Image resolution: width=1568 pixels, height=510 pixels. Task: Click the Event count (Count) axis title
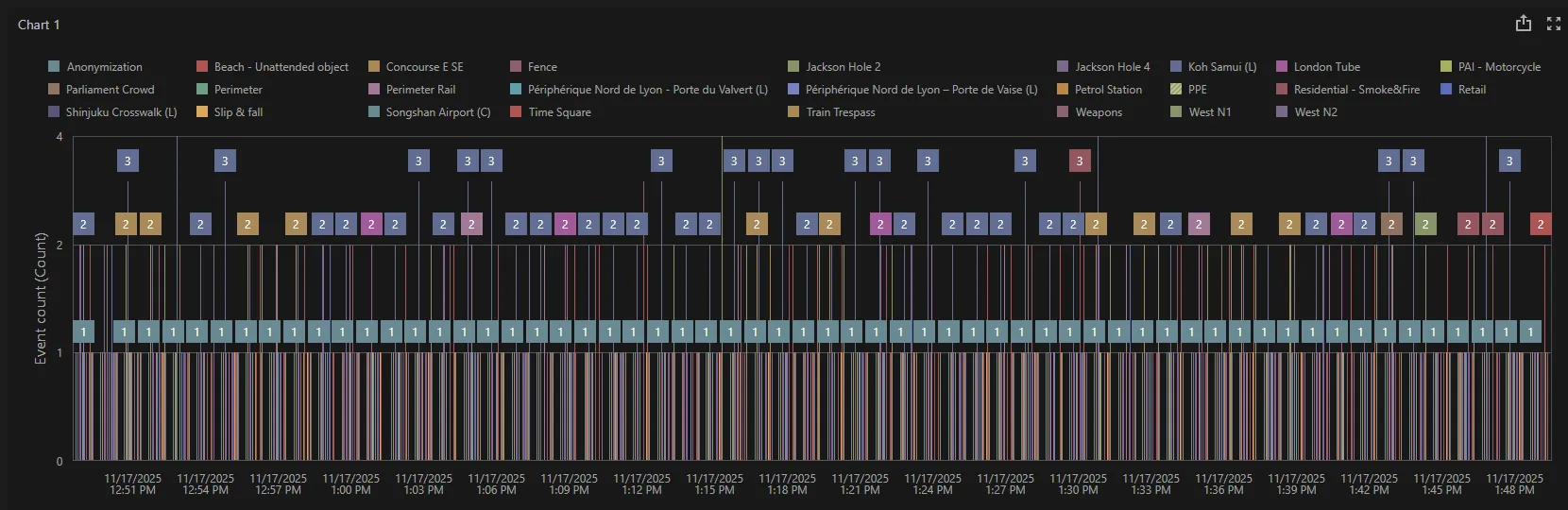point(41,298)
